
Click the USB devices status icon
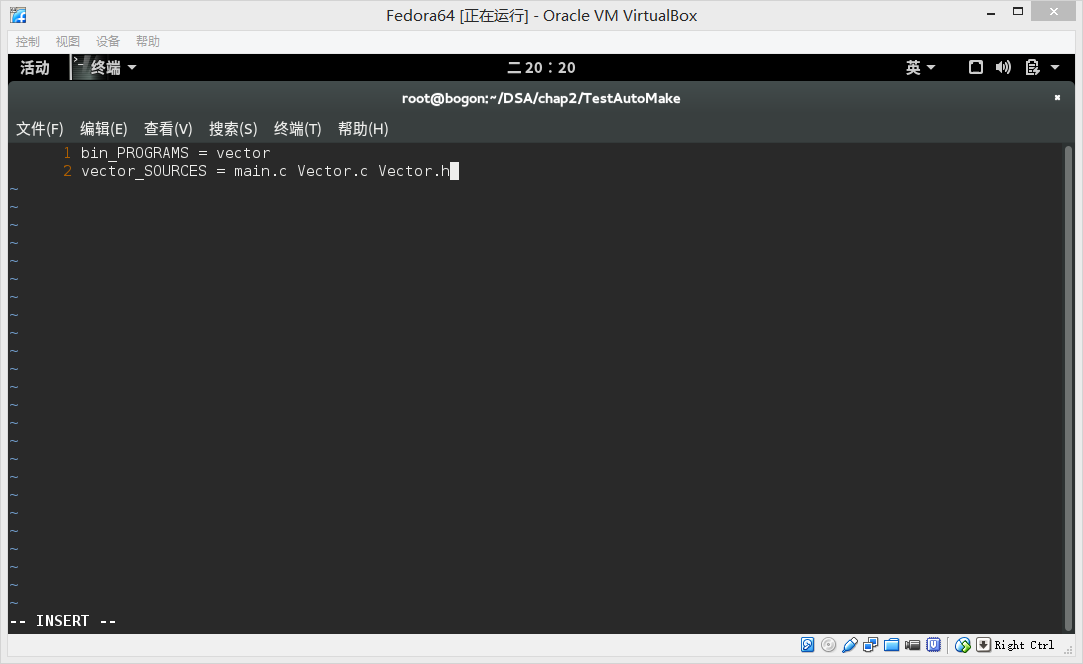[850, 644]
